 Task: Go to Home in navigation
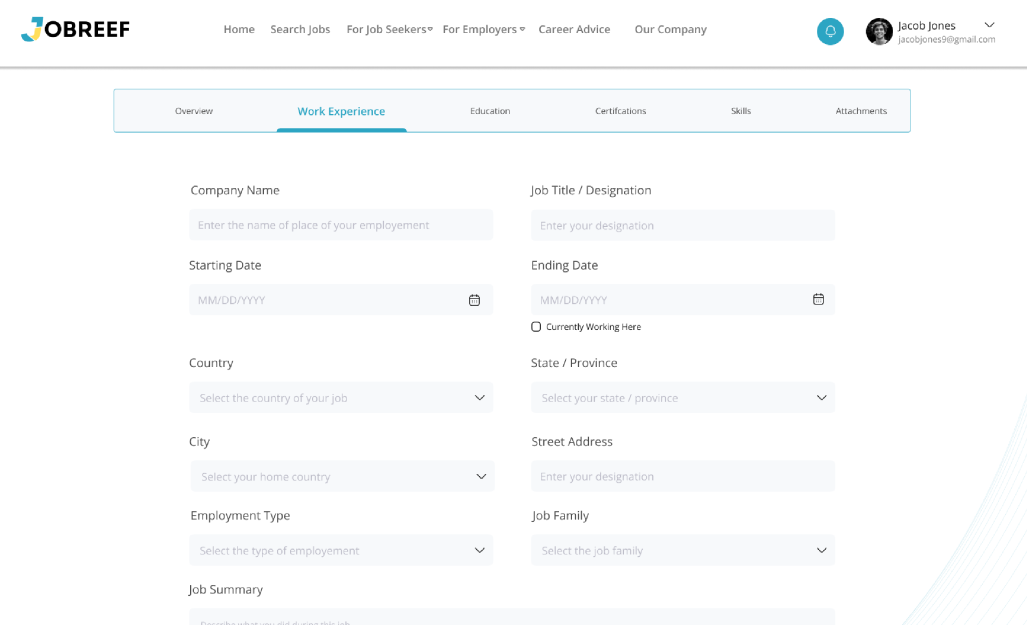[239, 29]
